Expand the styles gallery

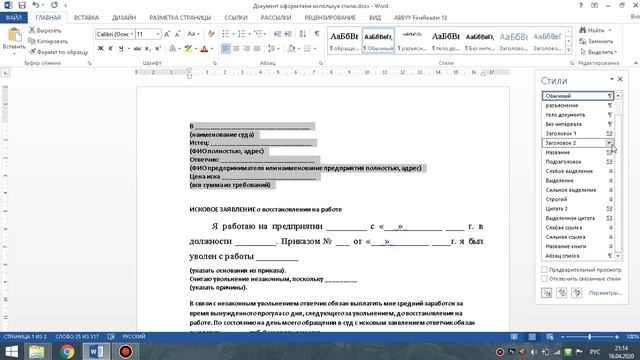568,50
